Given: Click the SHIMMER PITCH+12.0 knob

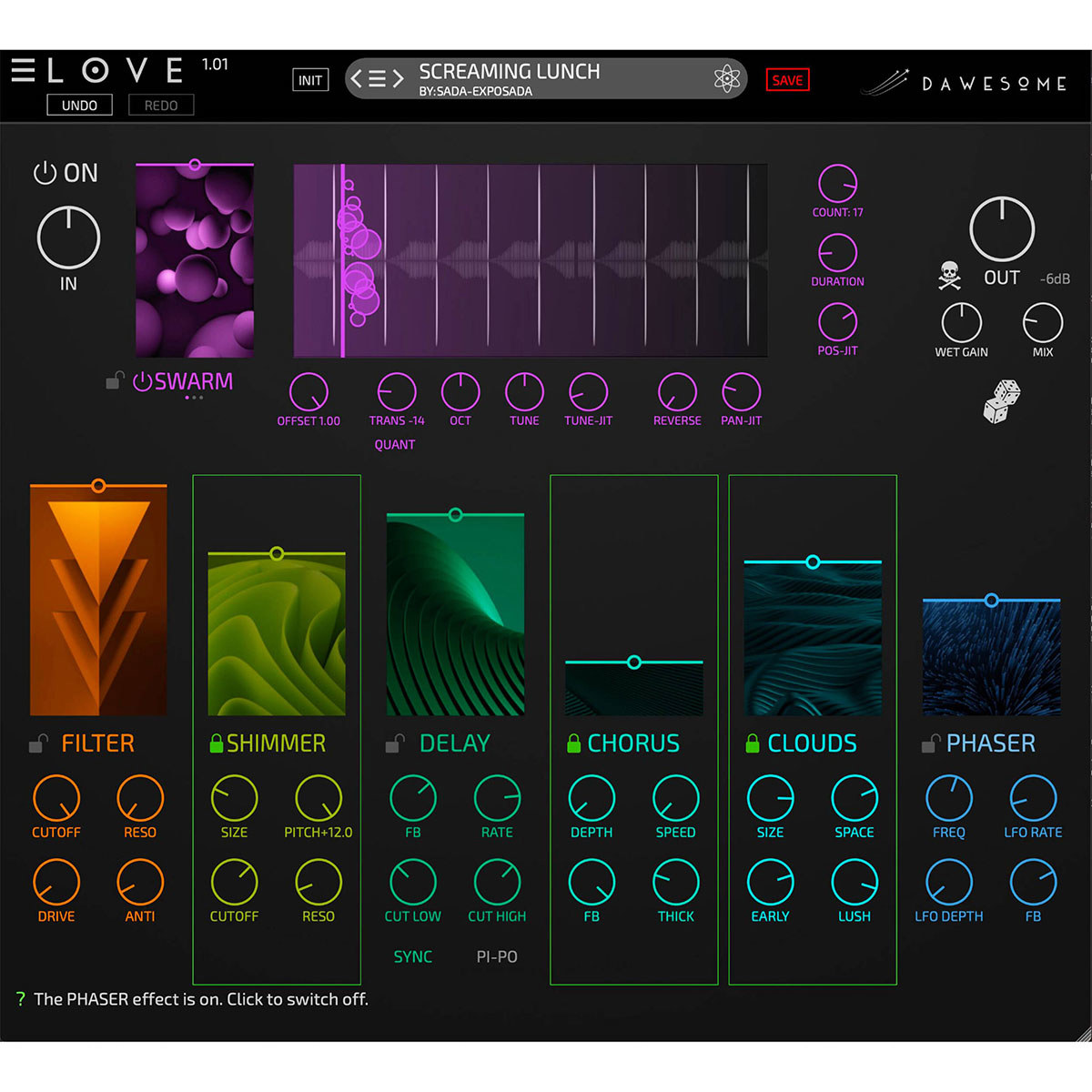Looking at the screenshot, I should pos(318,798).
